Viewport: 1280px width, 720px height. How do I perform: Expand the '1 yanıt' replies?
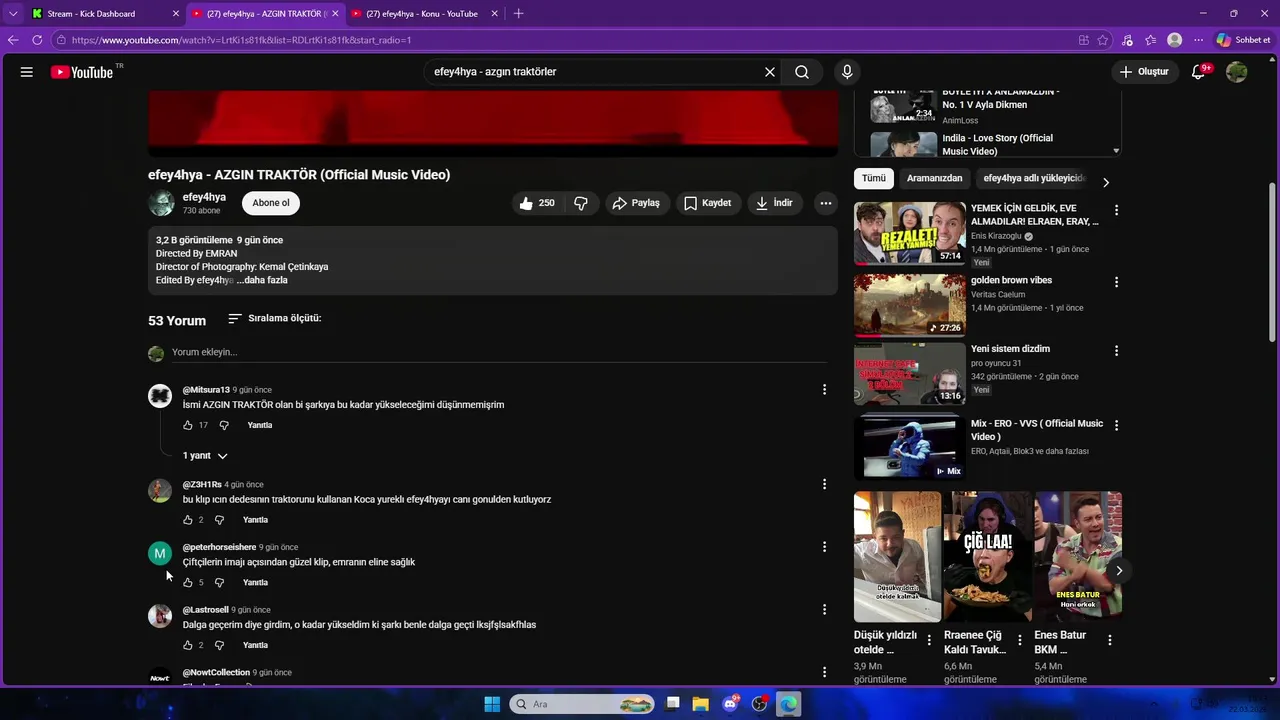(205, 456)
